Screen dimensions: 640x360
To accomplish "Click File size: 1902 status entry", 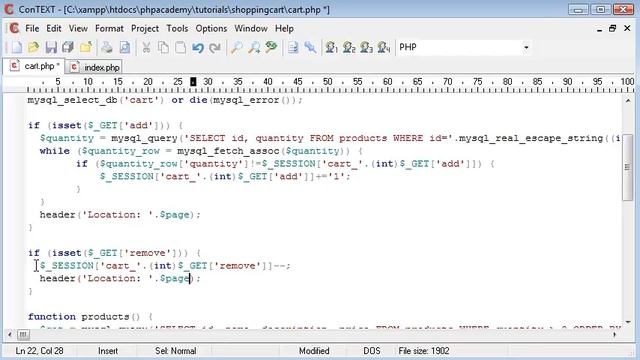I will point(424,351).
